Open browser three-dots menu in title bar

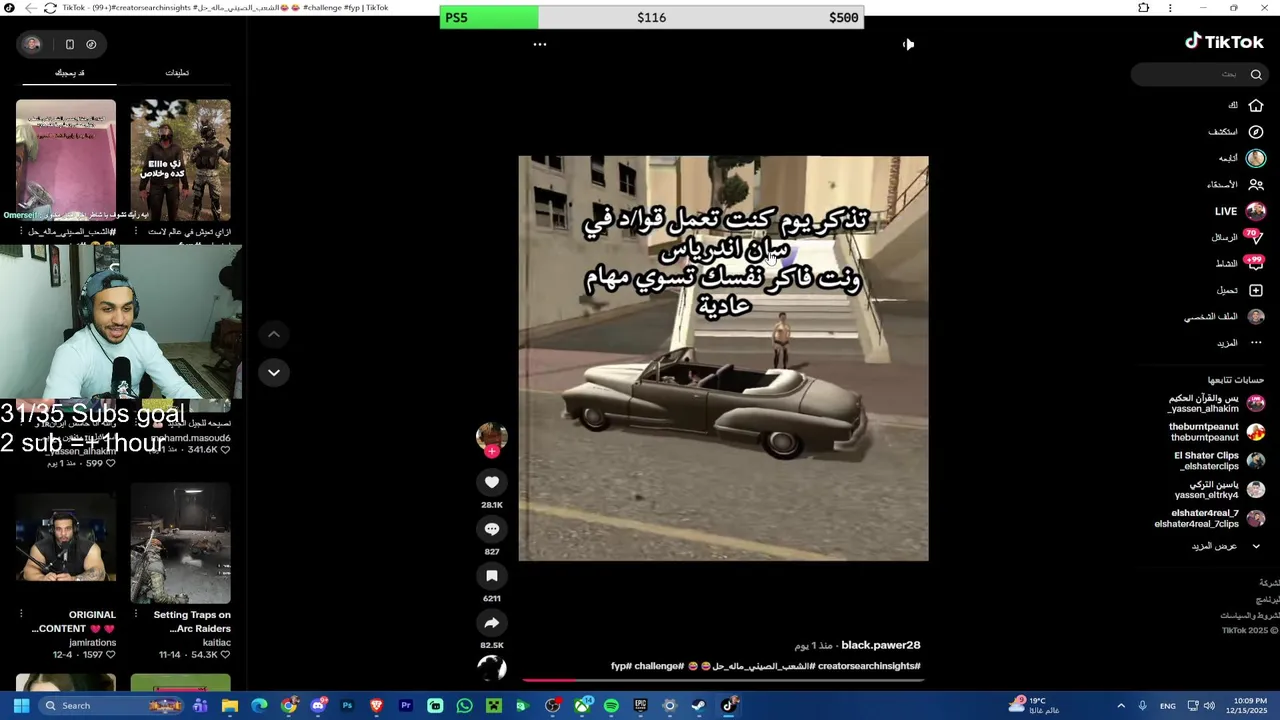1170,8
